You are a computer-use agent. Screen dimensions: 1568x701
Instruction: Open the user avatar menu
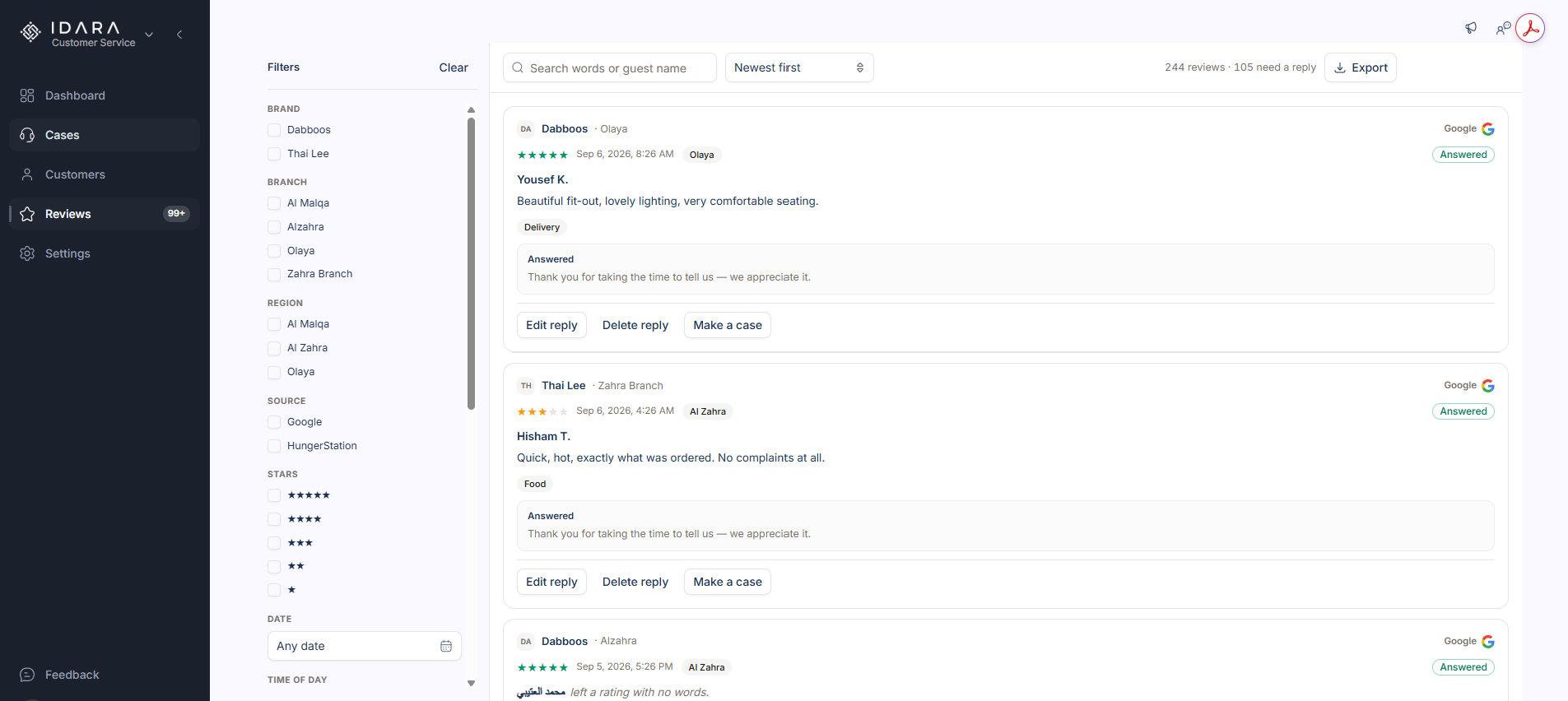(x=1530, y=28)
